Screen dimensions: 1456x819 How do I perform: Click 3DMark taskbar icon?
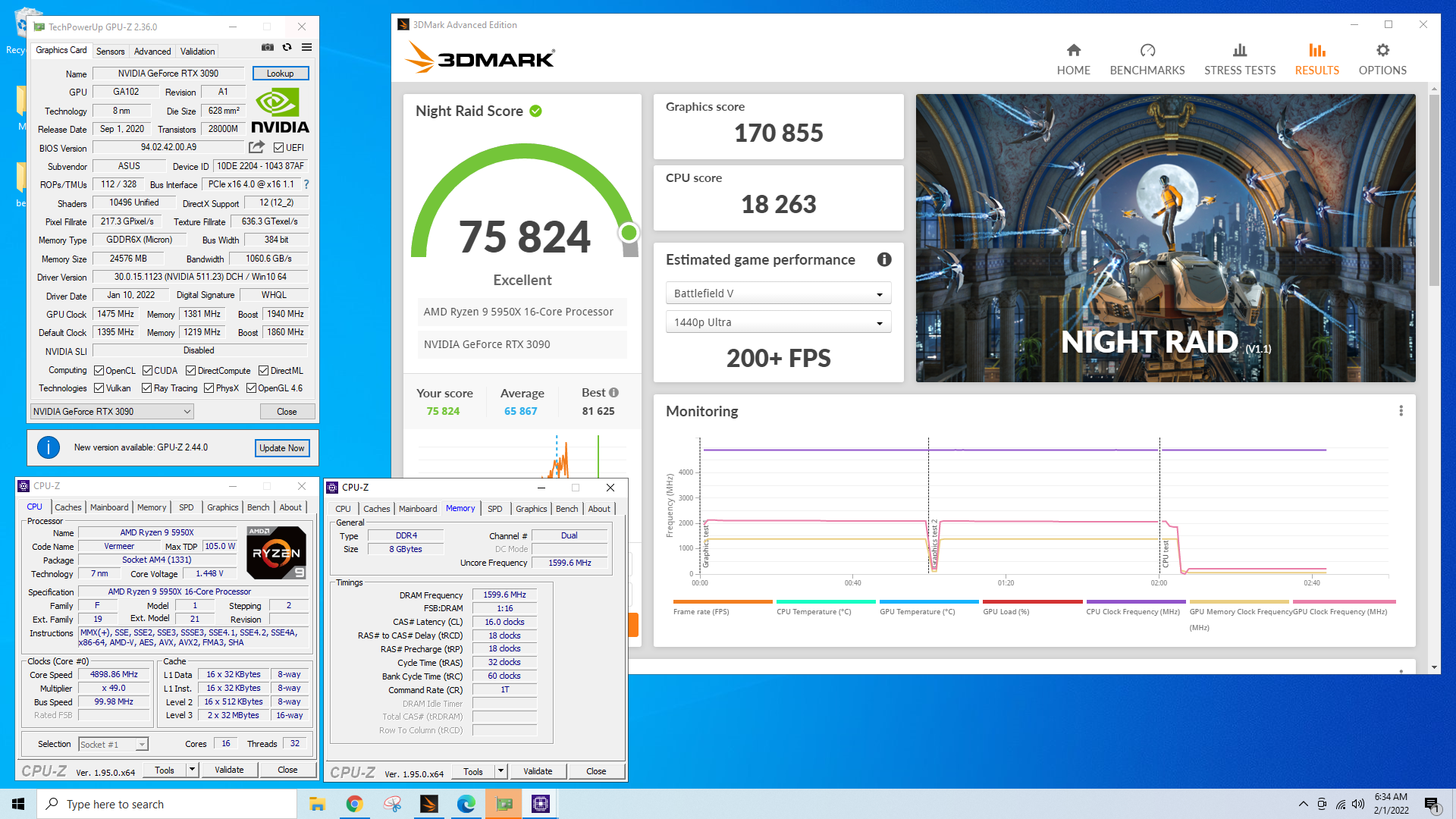[x=429, y=804]
